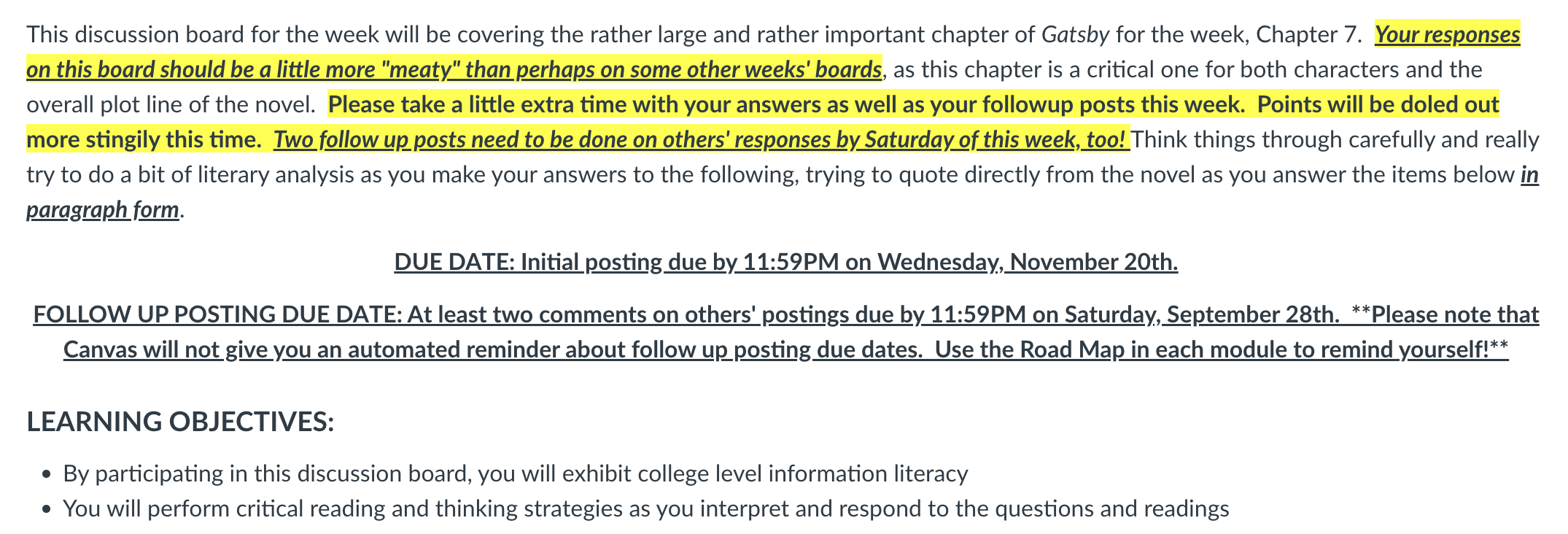Click 'FOLLOW UP POSTING DUE DATE' underlined text

pos(217,314)
